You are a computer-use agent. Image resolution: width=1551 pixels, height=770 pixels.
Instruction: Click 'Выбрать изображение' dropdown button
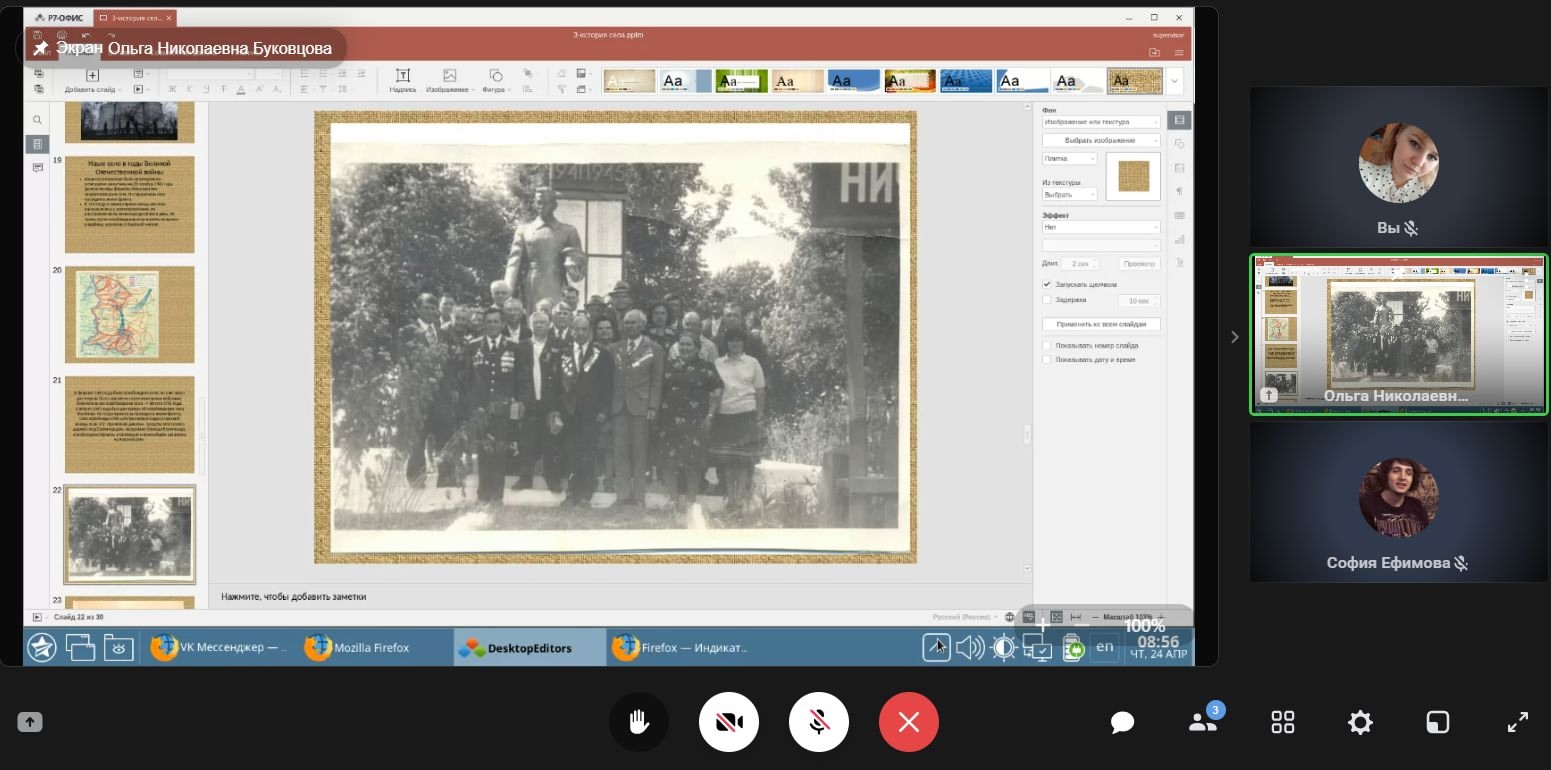point(1101,140)
